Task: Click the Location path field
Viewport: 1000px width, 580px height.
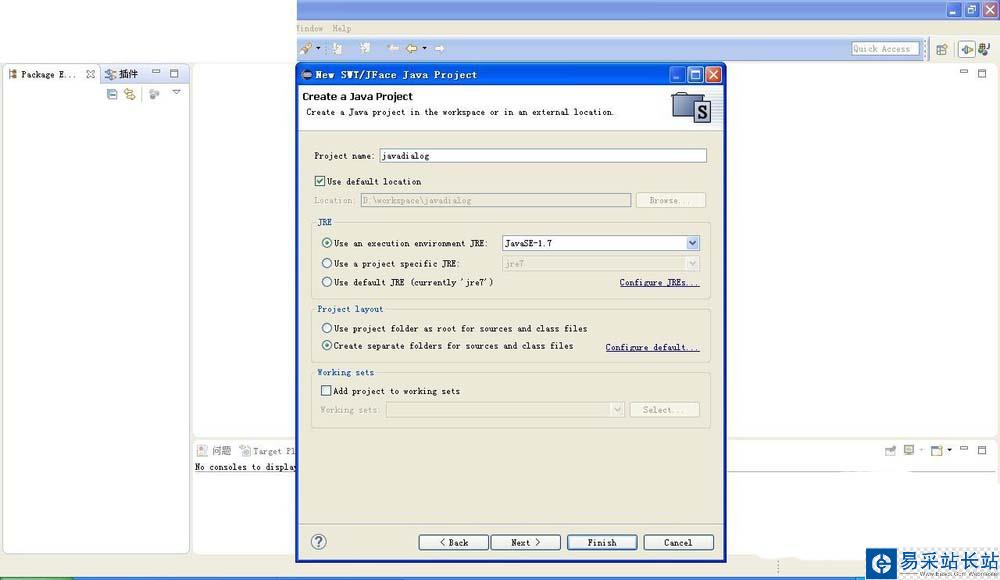Action: 496,200
